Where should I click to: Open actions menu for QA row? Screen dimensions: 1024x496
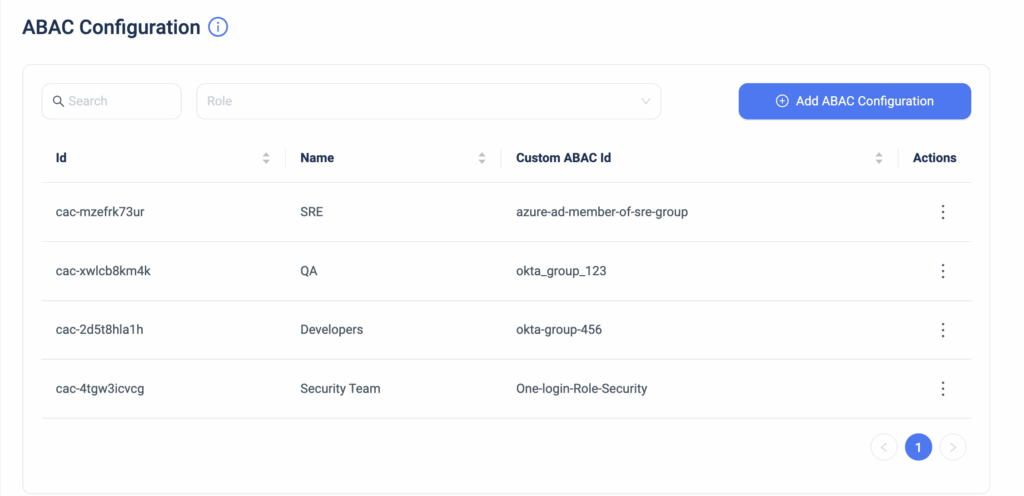tap(942, 271)
